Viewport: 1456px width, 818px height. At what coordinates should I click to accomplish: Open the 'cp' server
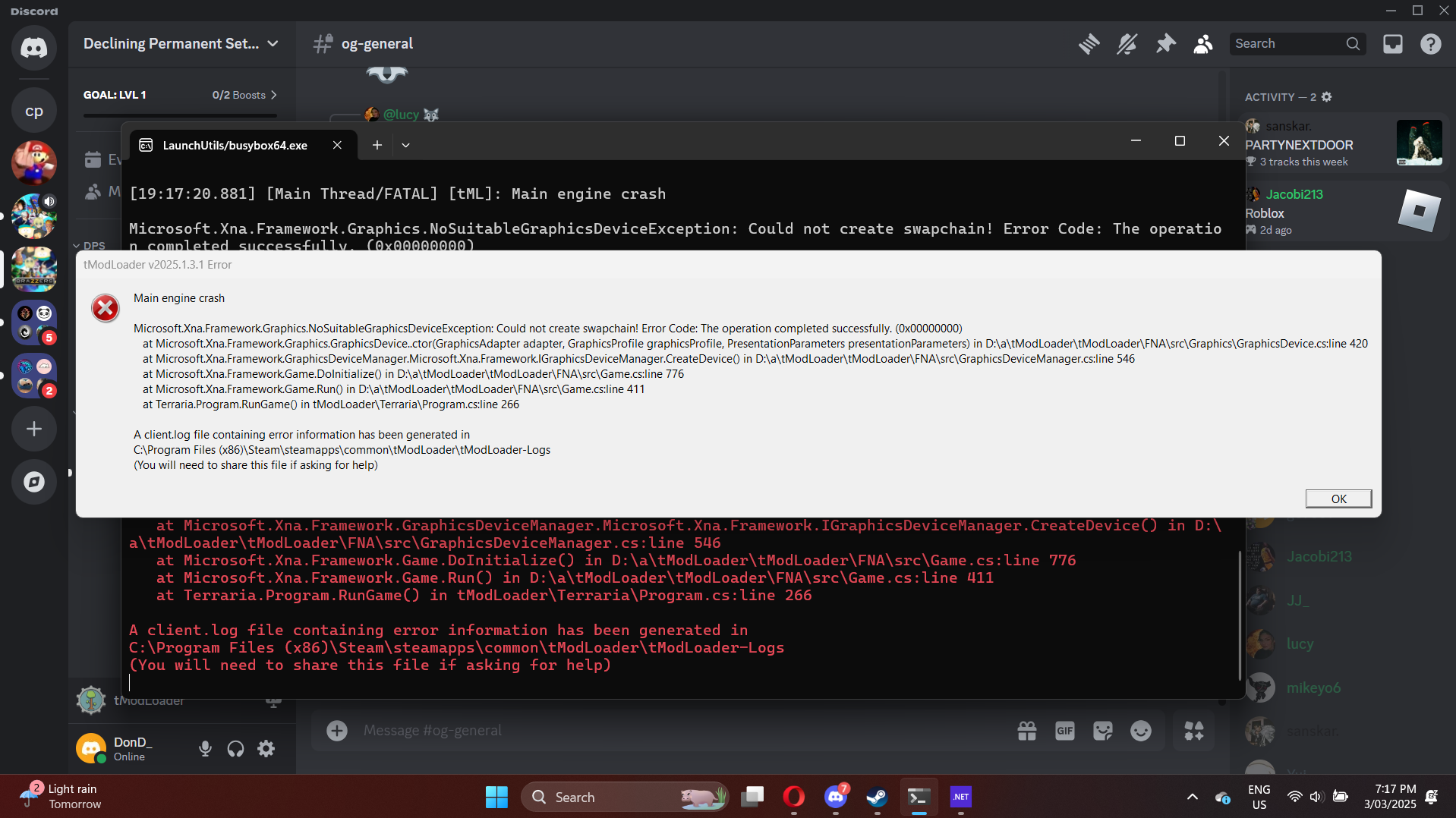[x=34, y=111]
